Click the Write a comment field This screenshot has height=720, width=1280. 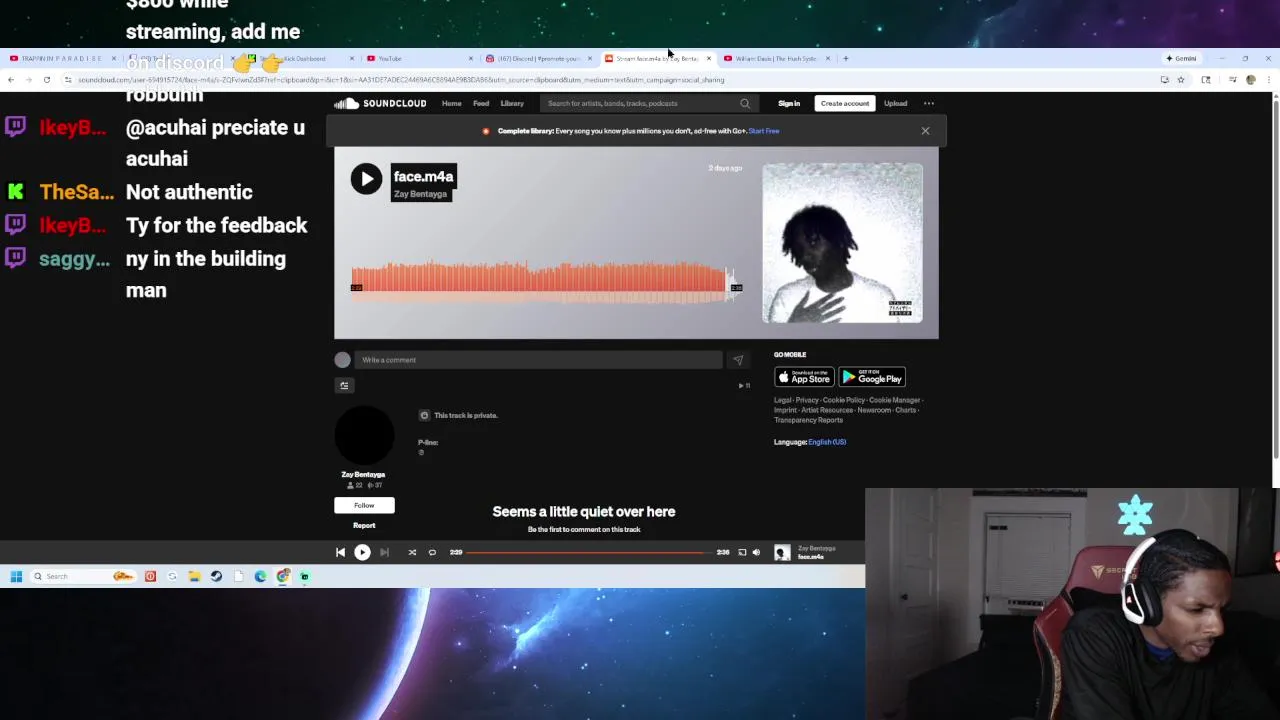(538, 360)
